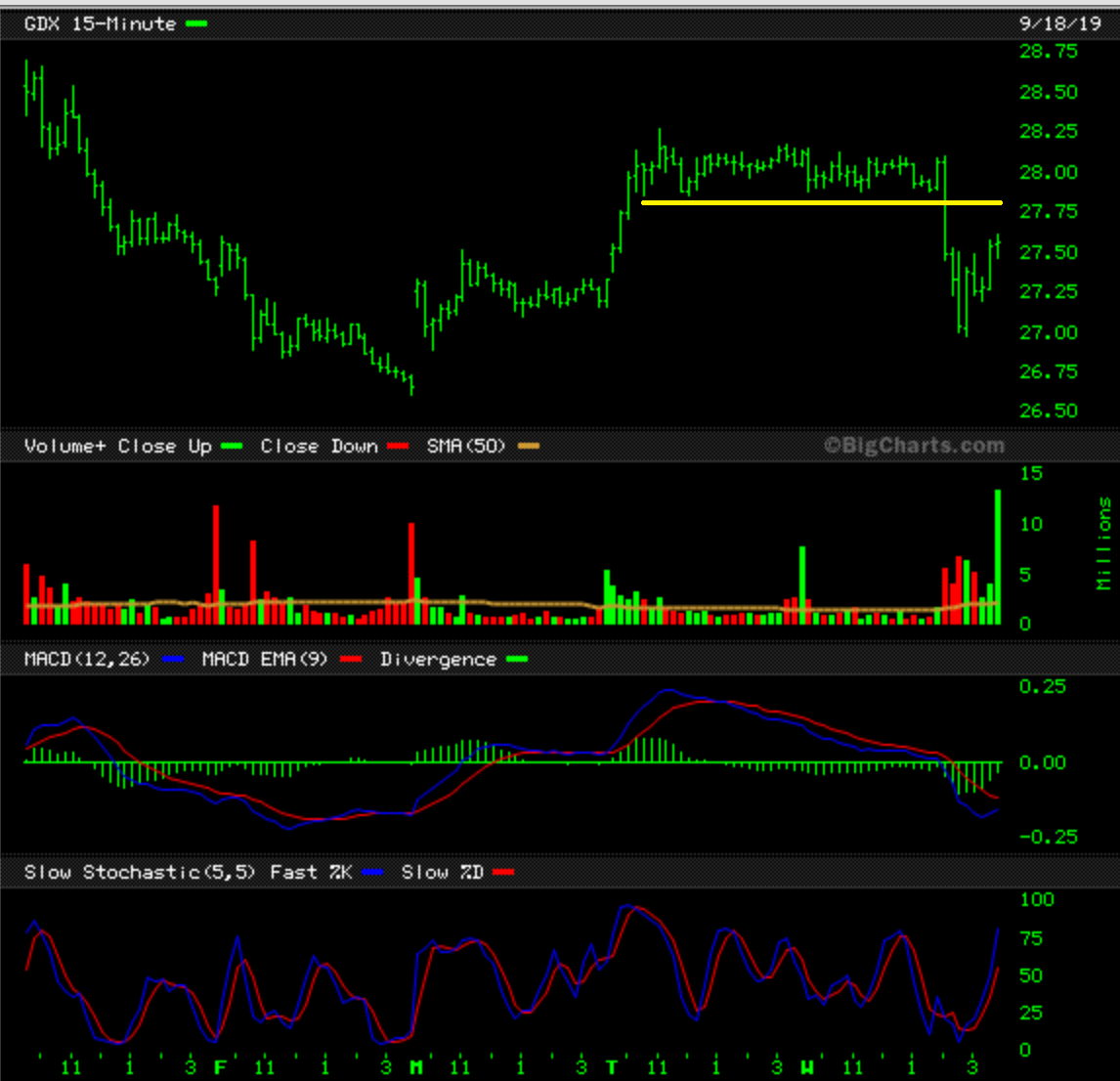The image size is (1120, 1081).
Task: Click the W day marker on time axis
Action: pyautogui.click(x=808, y=1067)
